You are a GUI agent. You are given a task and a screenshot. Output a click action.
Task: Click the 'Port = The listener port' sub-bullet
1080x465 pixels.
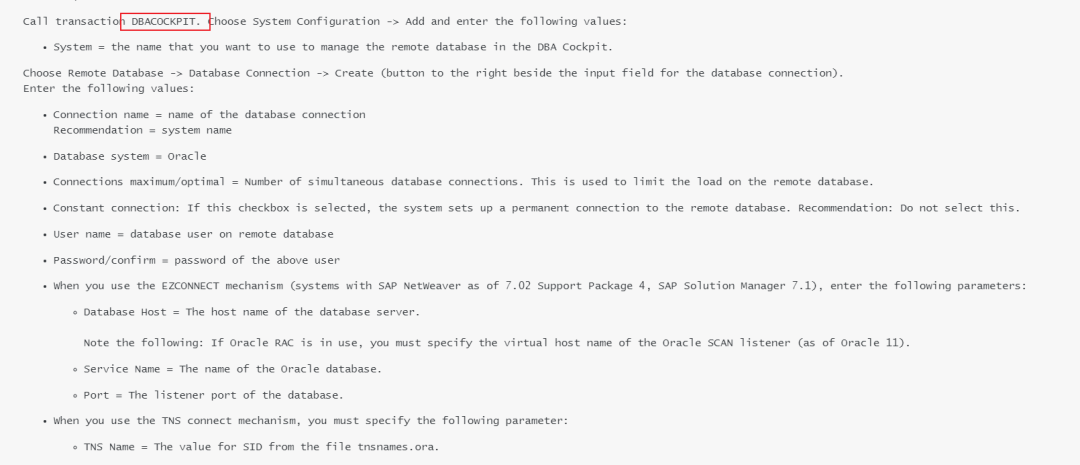214,395
